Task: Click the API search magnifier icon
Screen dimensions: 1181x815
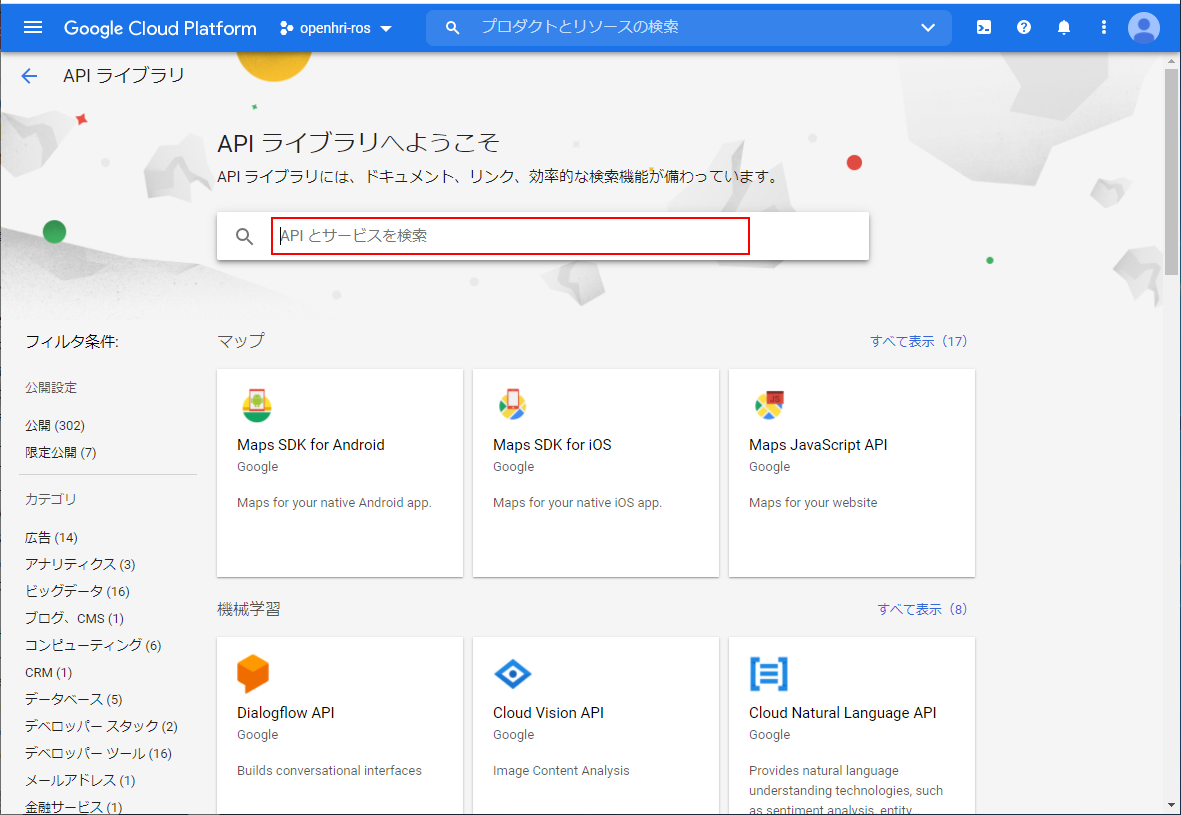Action: coord(244,237)
